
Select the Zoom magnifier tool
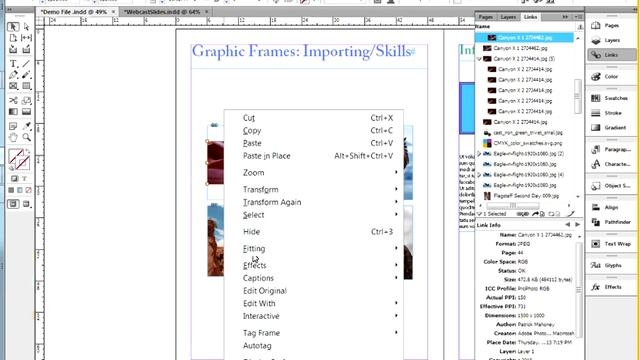[27, 137]
